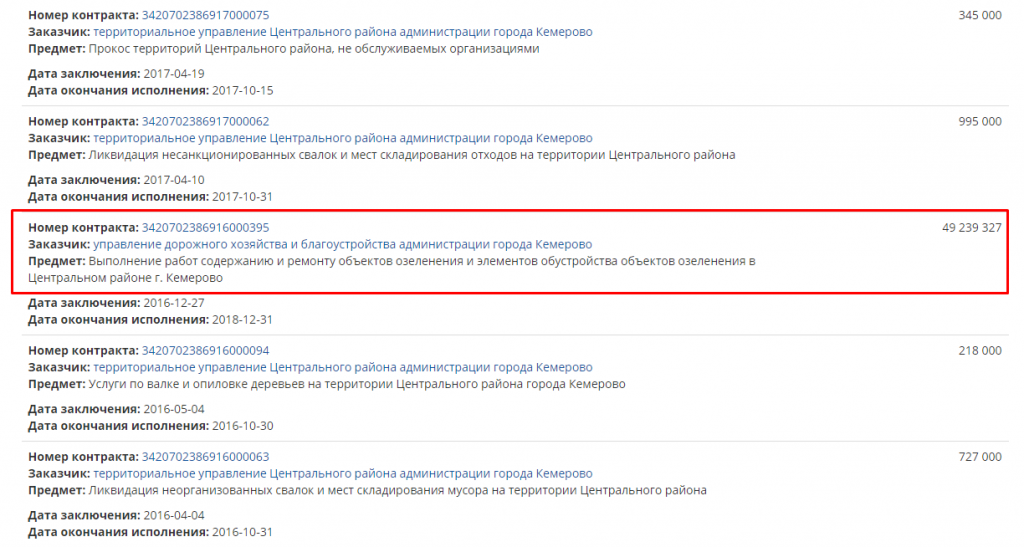Click subject text about Ликвидация несанкционированных свалок
Viewport: 1024px width, 547px height.
coord(411,154)
